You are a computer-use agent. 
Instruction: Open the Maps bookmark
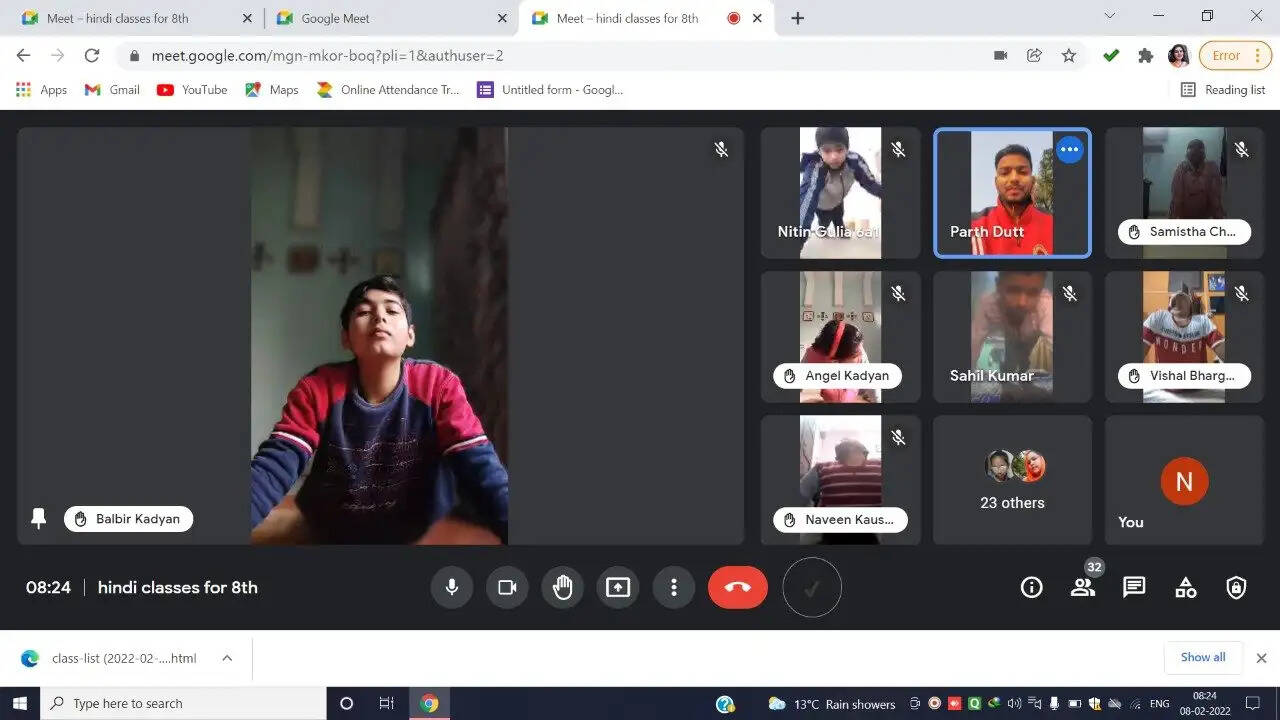[x=271, y=90]
